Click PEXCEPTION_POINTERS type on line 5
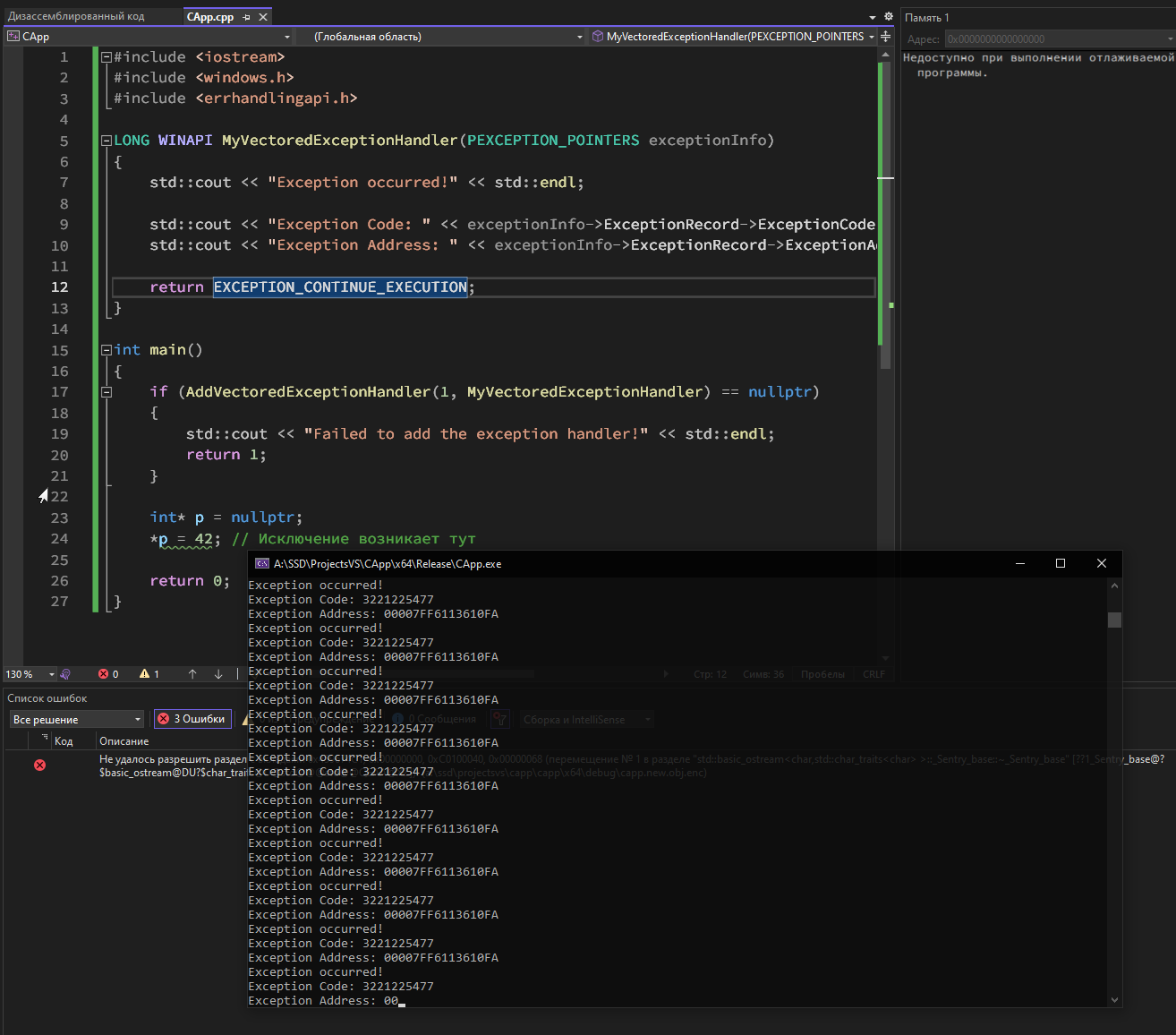 553,141
